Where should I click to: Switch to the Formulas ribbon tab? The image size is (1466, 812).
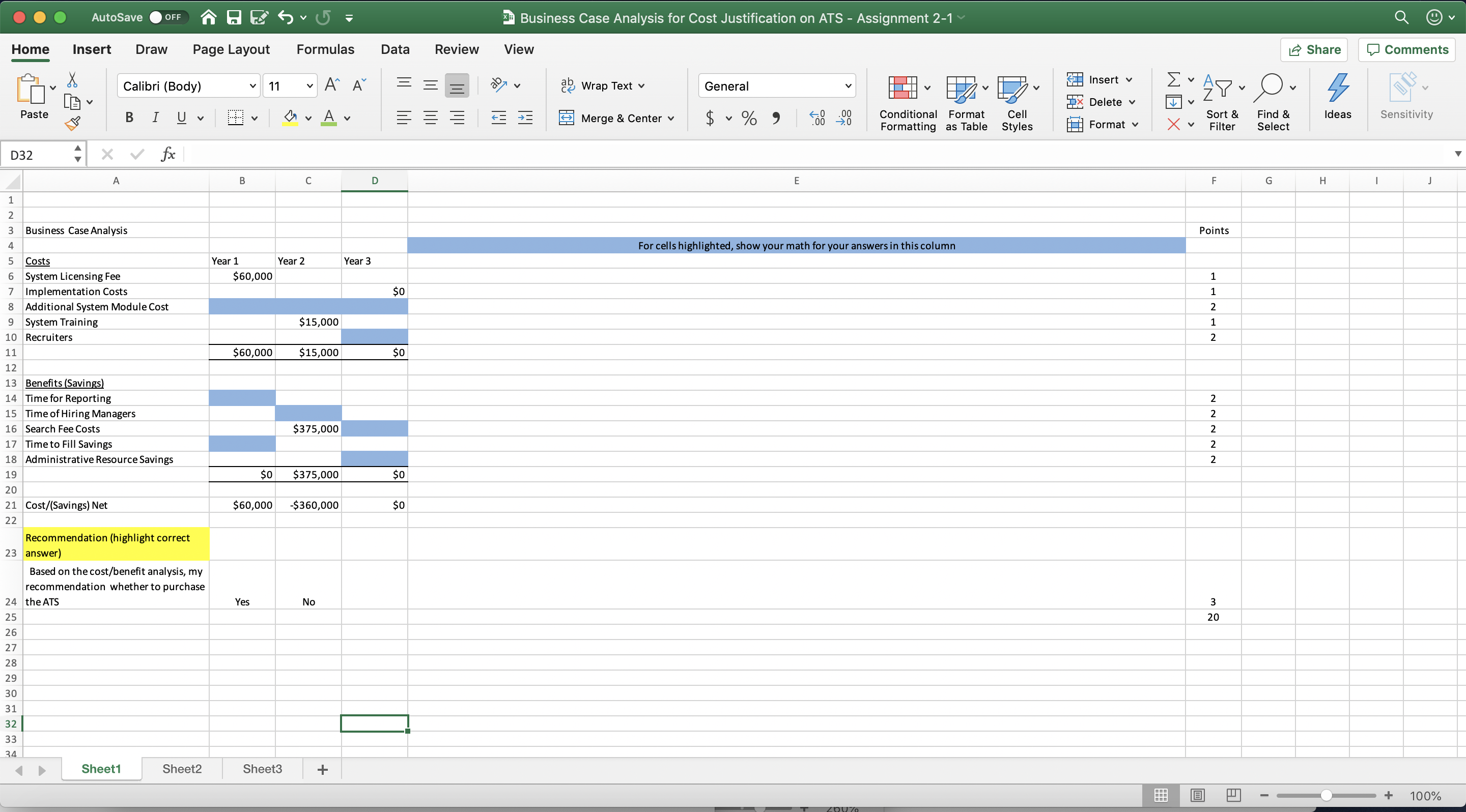326,49
